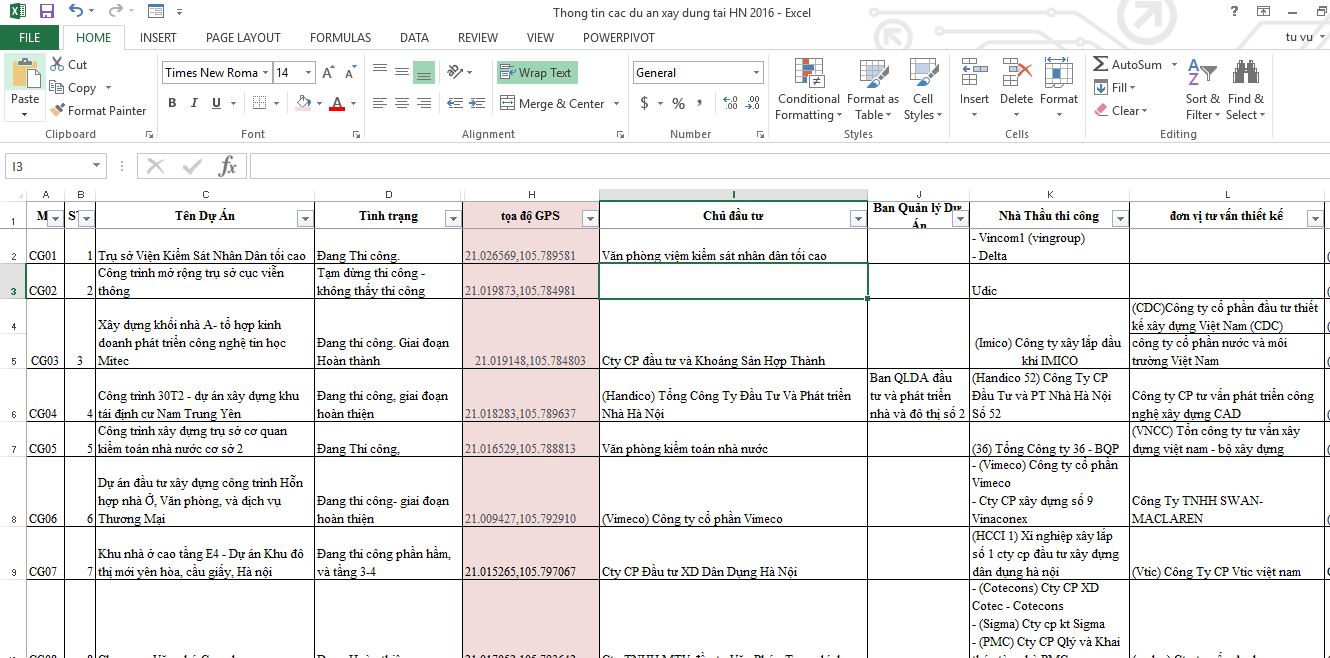Decrease the font size
The width and height of the screenshot is (1330, 658).
point(350,73)
